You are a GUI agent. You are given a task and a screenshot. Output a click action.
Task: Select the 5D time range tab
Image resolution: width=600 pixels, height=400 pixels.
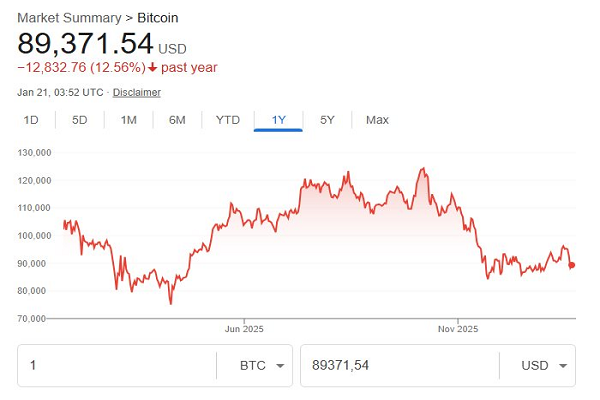(80, 120)
